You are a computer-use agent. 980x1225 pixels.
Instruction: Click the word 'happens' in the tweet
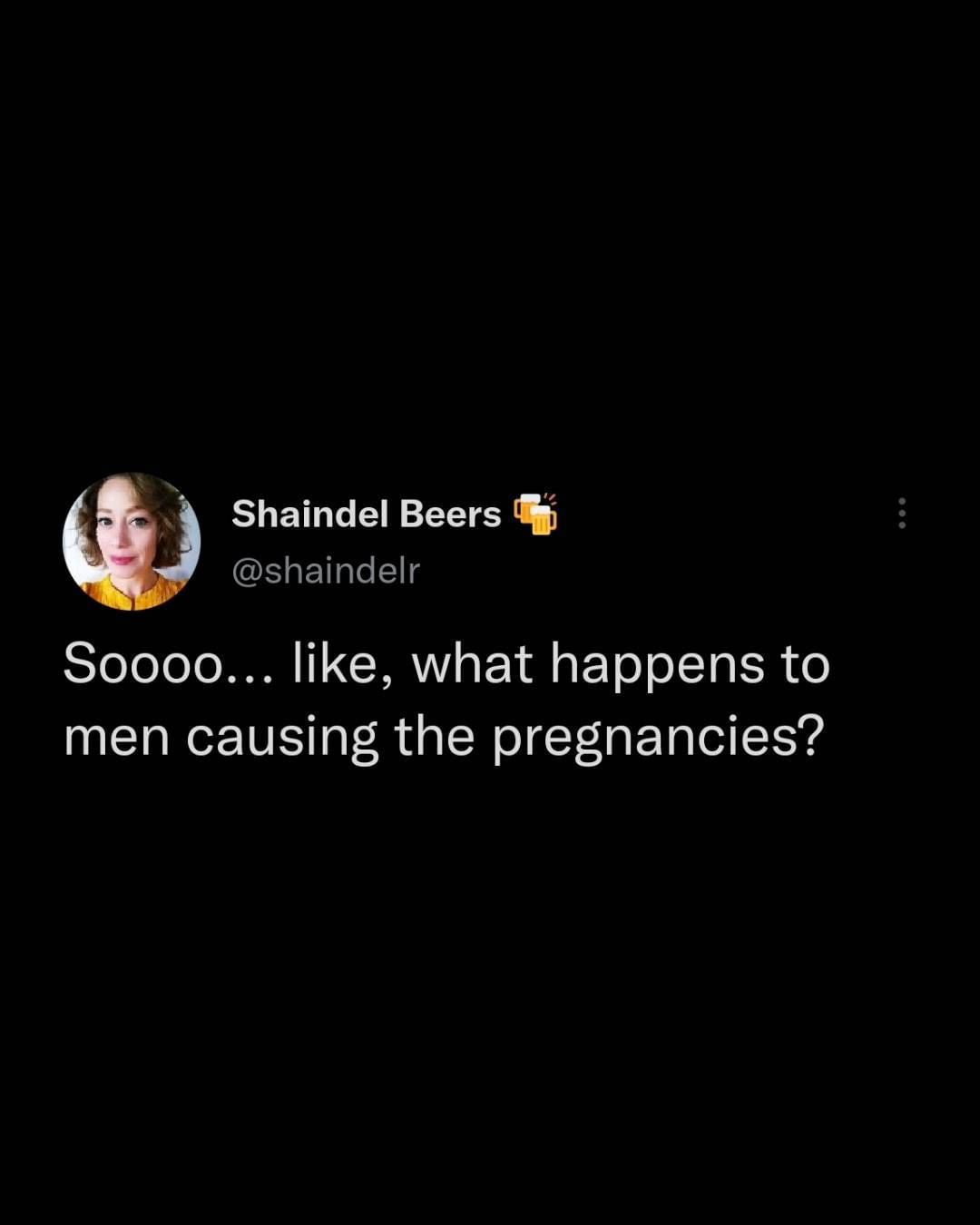pos(658,666)
